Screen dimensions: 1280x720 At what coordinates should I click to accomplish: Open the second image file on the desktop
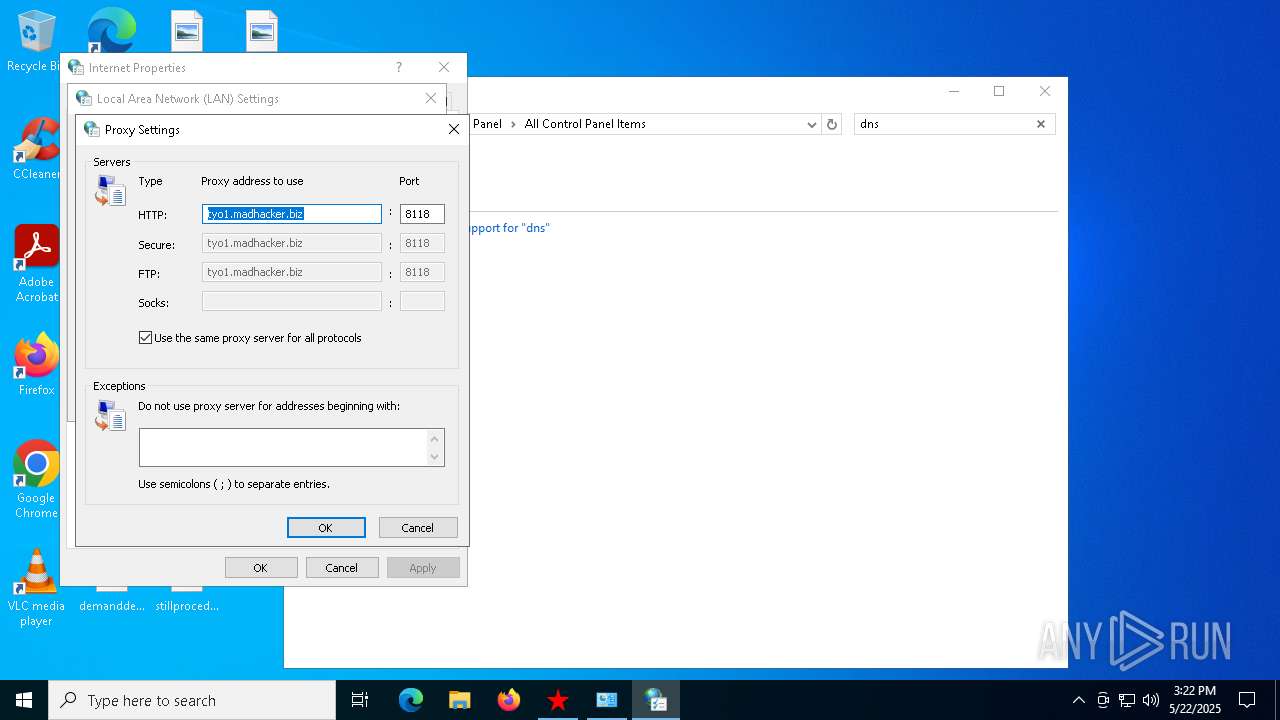[x=261, y=30]
